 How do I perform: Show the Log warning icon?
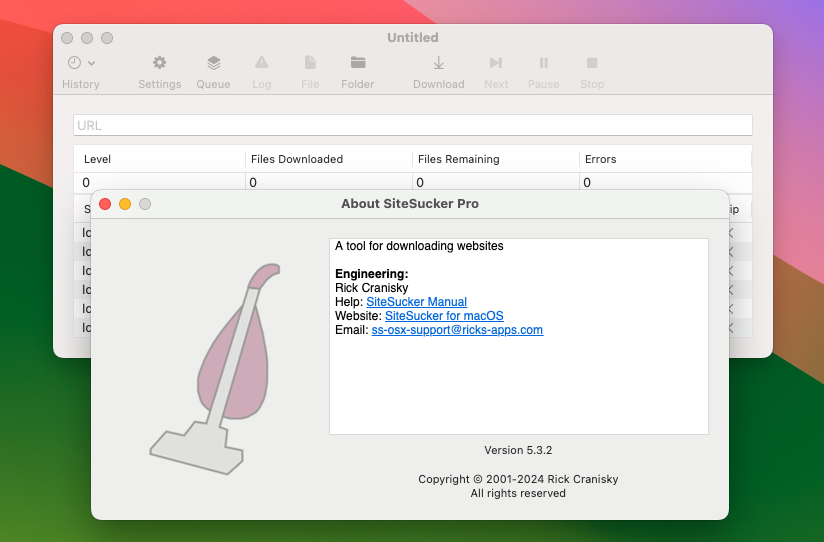261,63
